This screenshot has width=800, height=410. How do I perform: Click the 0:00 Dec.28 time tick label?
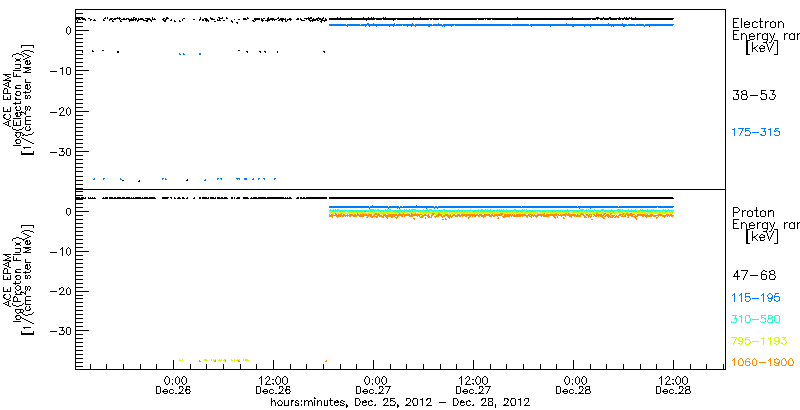pyautogui.click(x=574, y=386)
